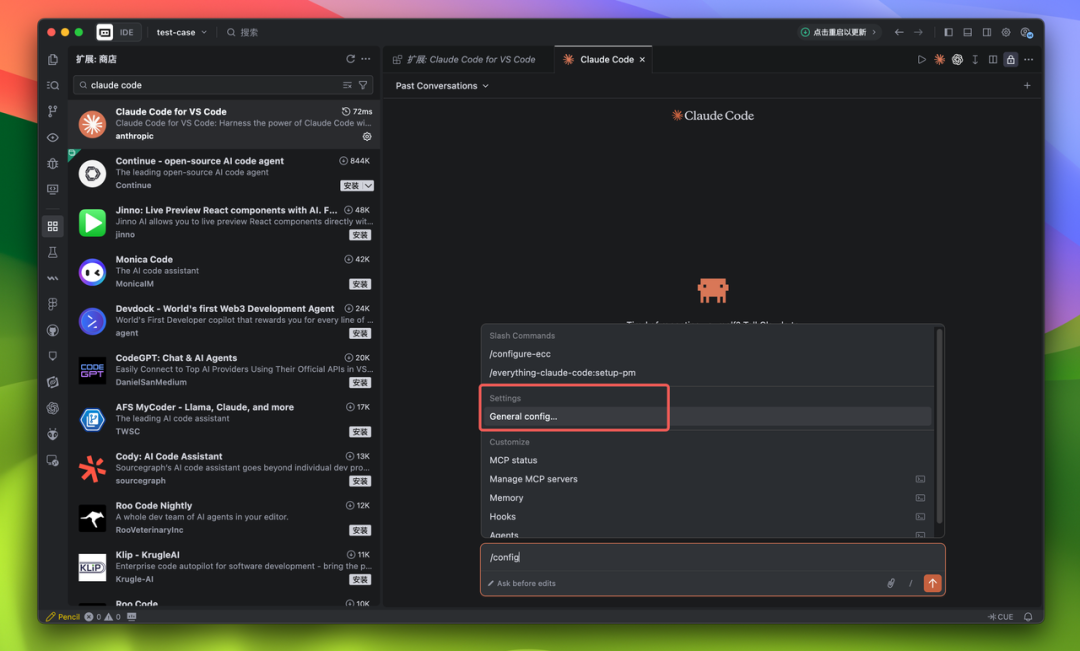The image size is (1080, 651).
Task: Toggle the bottom panel layout button
Action: 968,32
